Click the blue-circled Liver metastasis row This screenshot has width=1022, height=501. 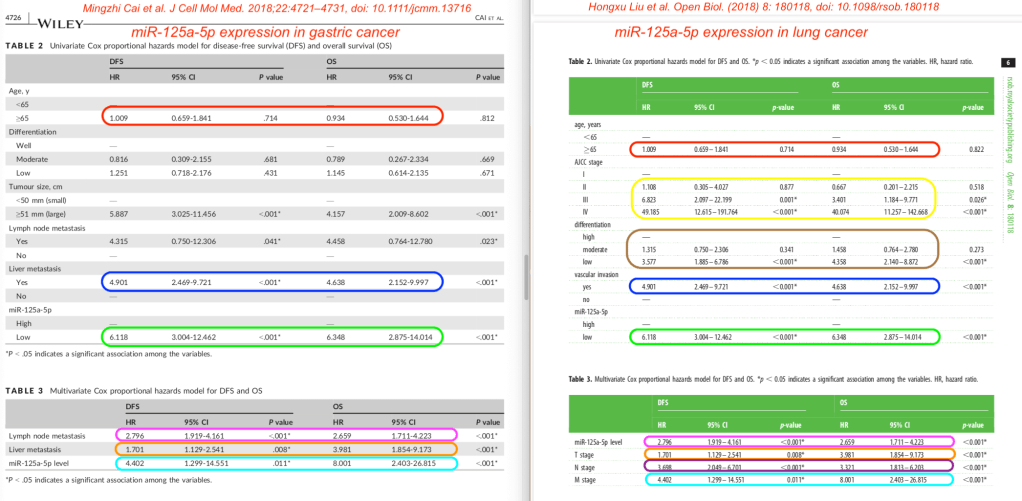[275, 283]
